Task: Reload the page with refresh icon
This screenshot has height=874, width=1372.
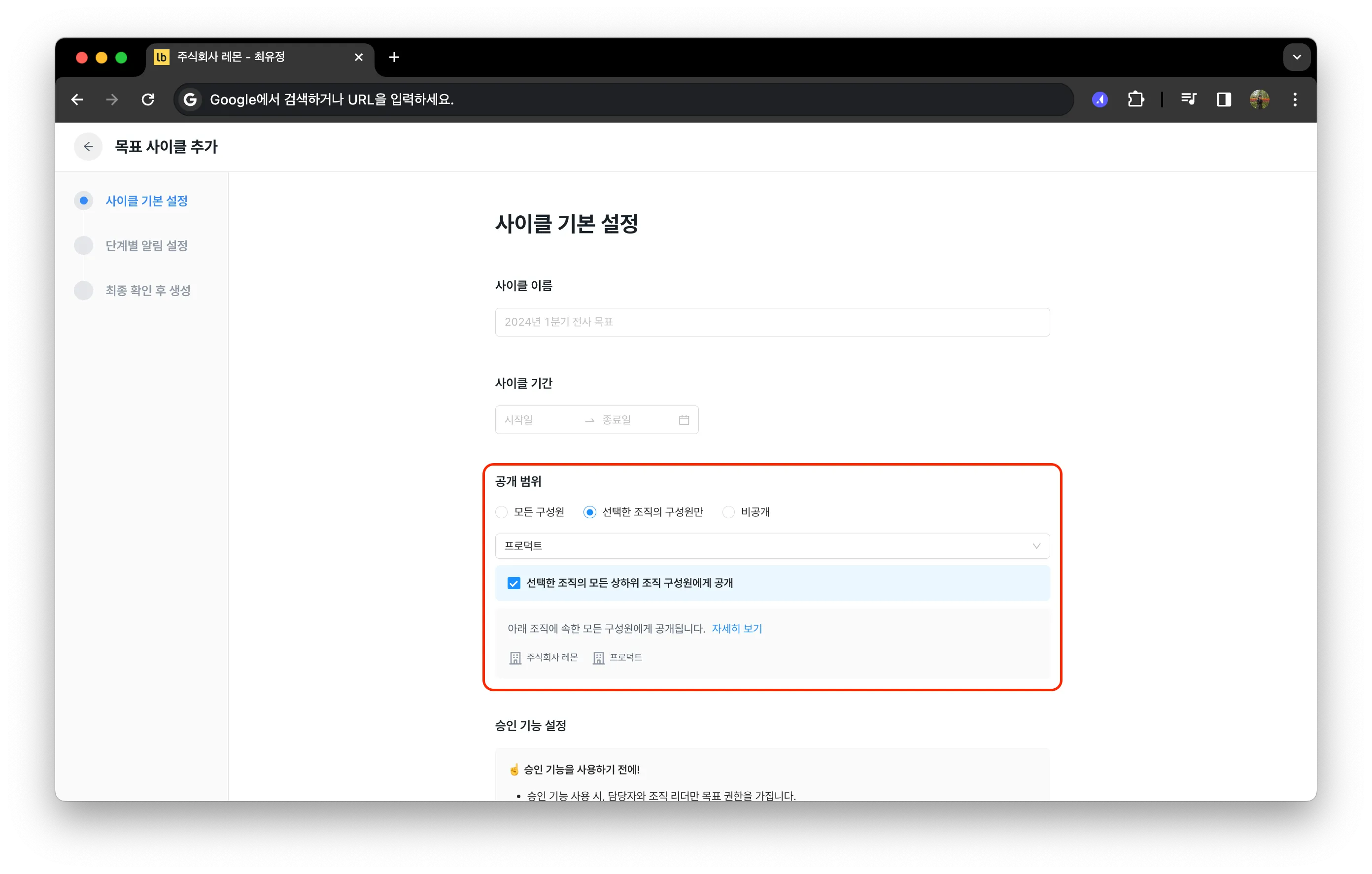Action: click(148, 100)
